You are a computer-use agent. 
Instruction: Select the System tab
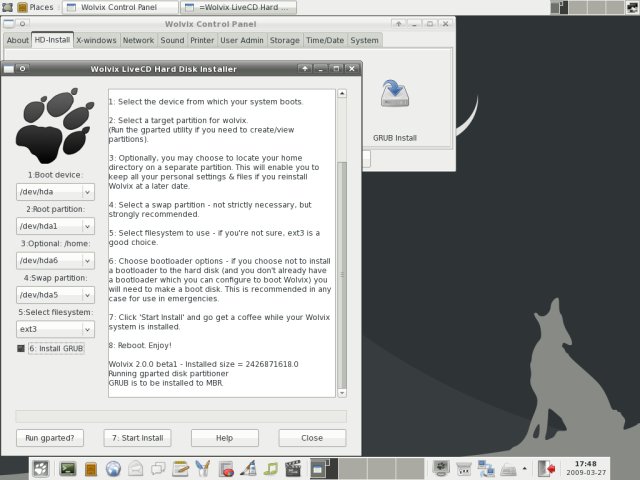pos(364,40)
